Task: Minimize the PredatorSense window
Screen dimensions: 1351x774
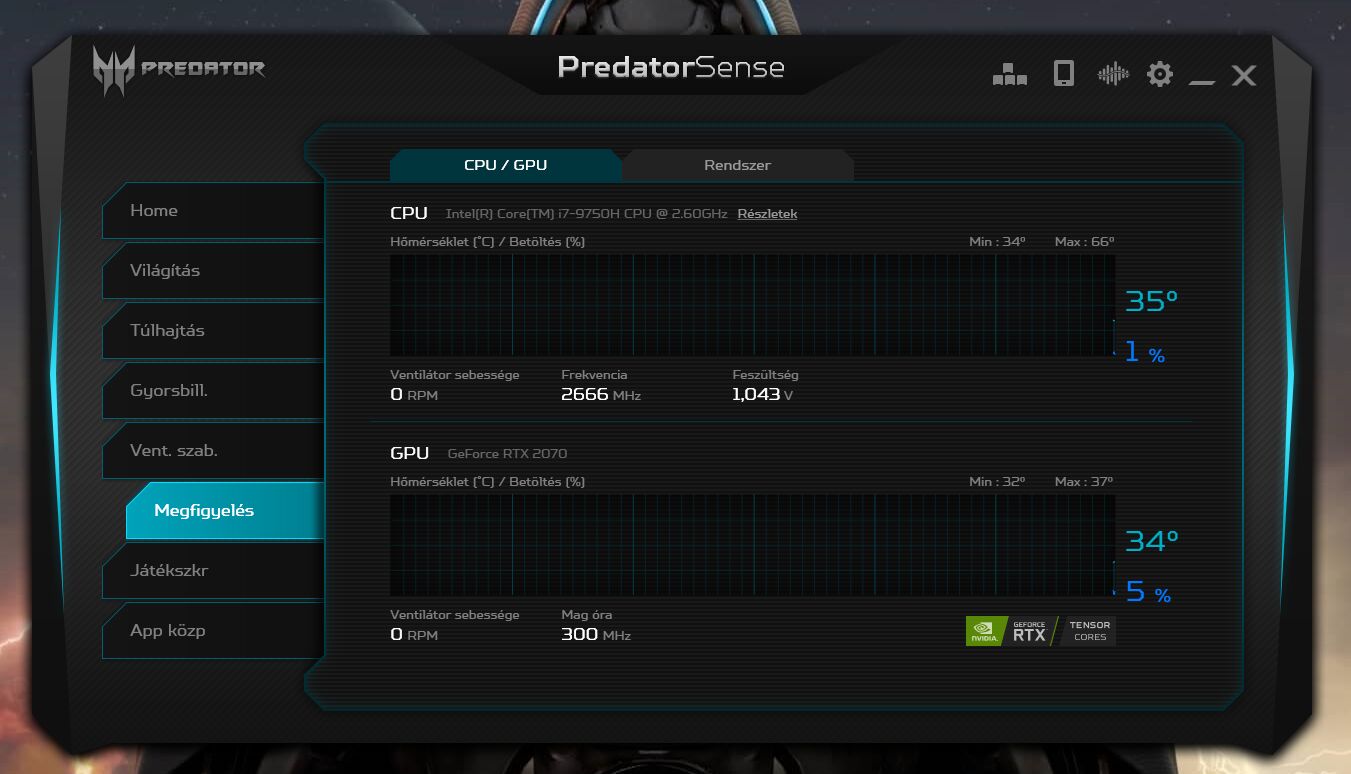Action: [x=1201, y=81]
